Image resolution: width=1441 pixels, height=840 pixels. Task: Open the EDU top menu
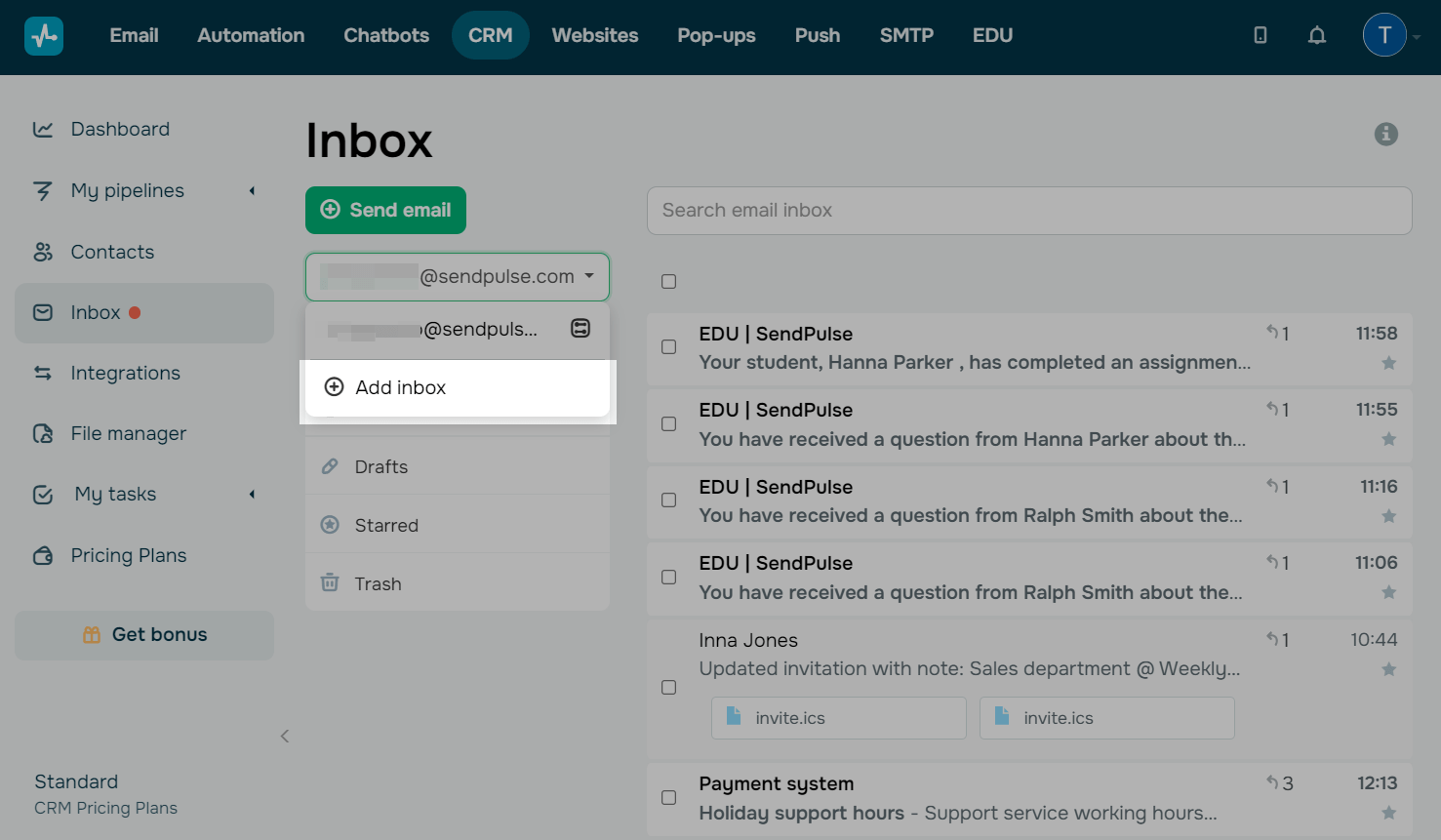(x=992, y=35)
